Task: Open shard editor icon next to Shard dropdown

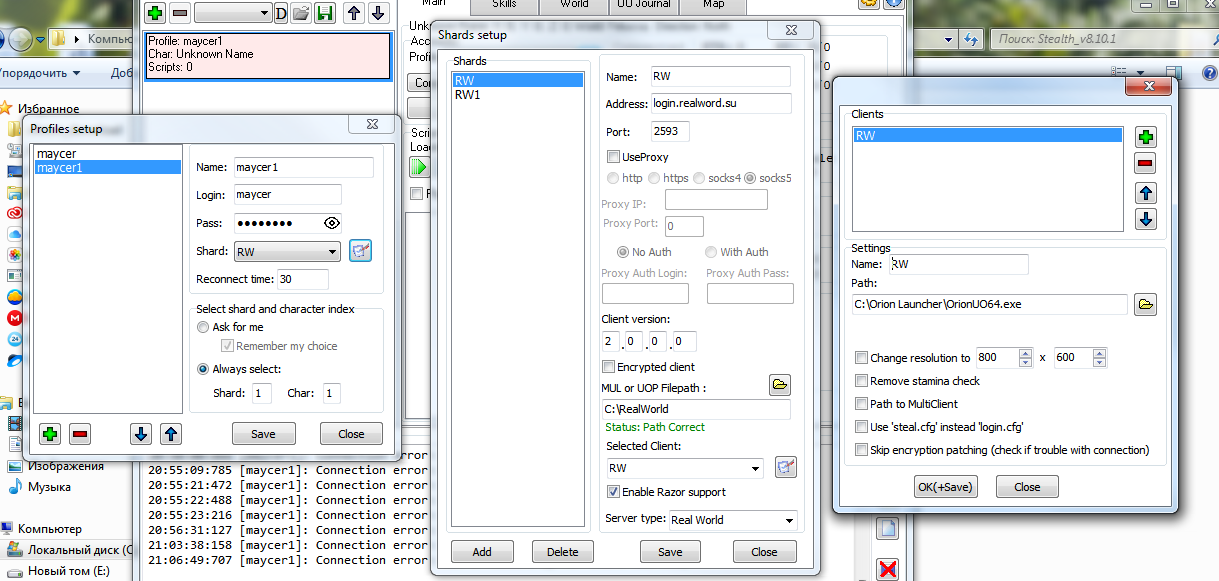Action: tap(360, 252)
